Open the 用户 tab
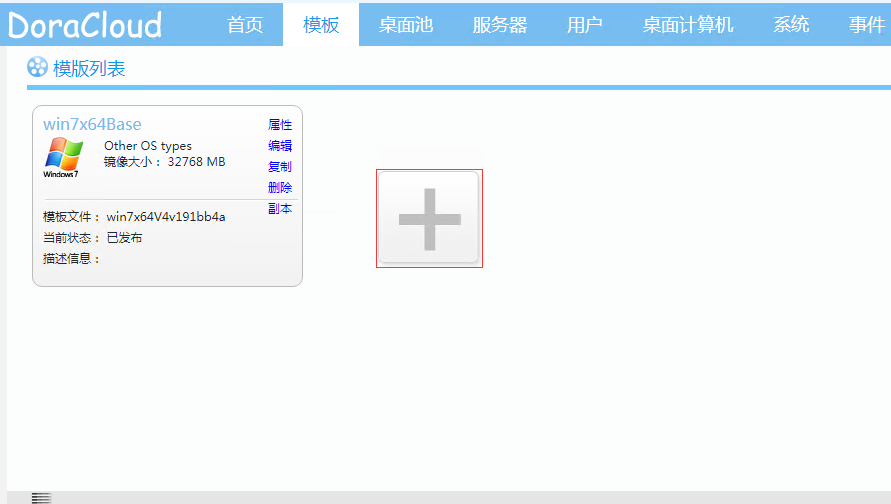Image resolution: width=891 pixels, height=504 pixels. pos(584,25)
